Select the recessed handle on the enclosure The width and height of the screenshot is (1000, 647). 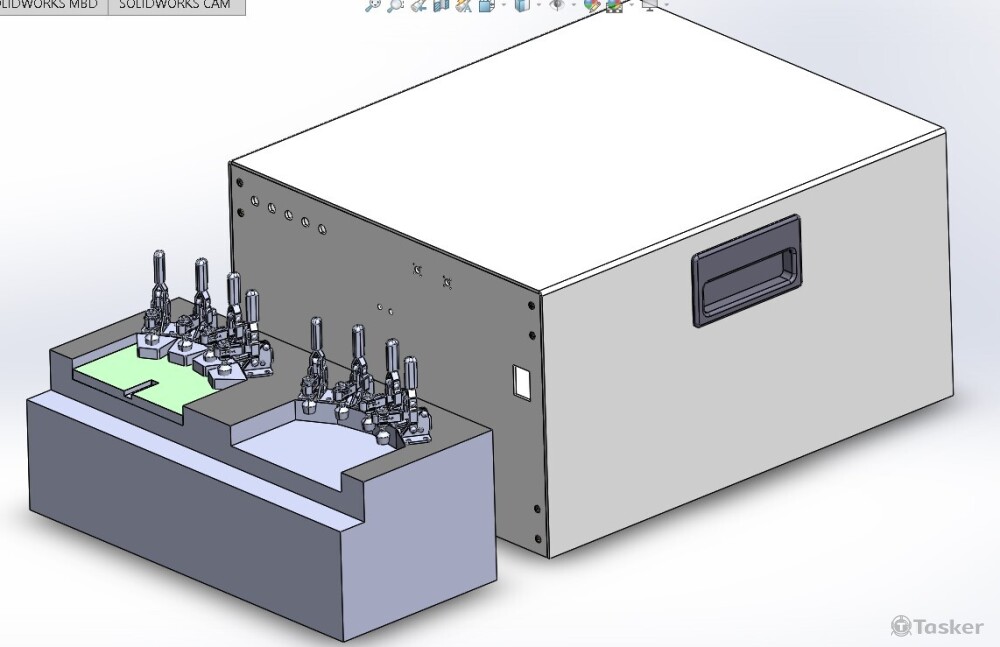[x=745, y=272]
